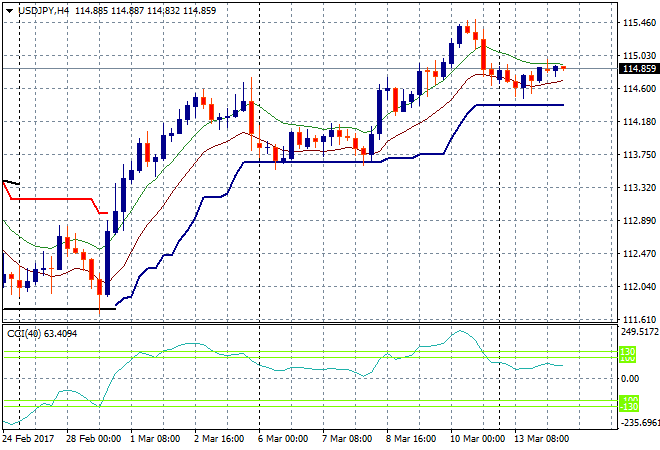660x450 pixels.
Task: Click the lowest candle wick on 28 Feb
Action: click(100, 306)
